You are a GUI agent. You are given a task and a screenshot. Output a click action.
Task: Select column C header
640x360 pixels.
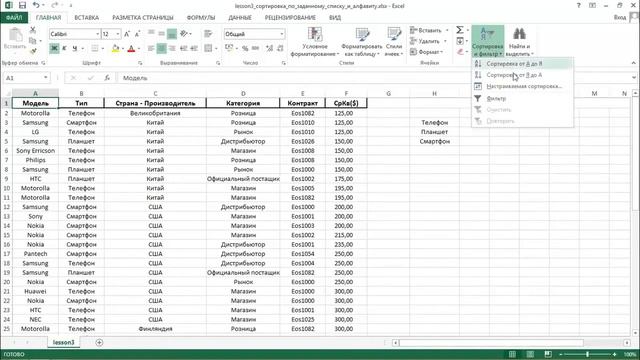[x=155, y=93]
